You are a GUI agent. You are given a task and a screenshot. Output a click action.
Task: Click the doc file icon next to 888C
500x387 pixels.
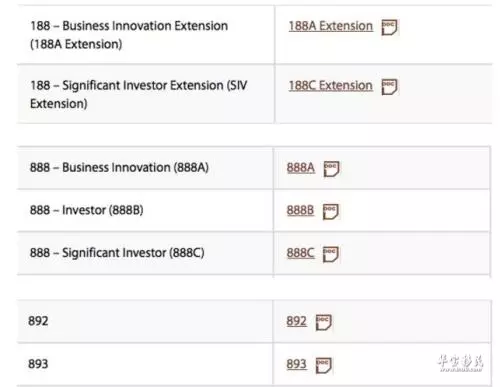(331, 254)
